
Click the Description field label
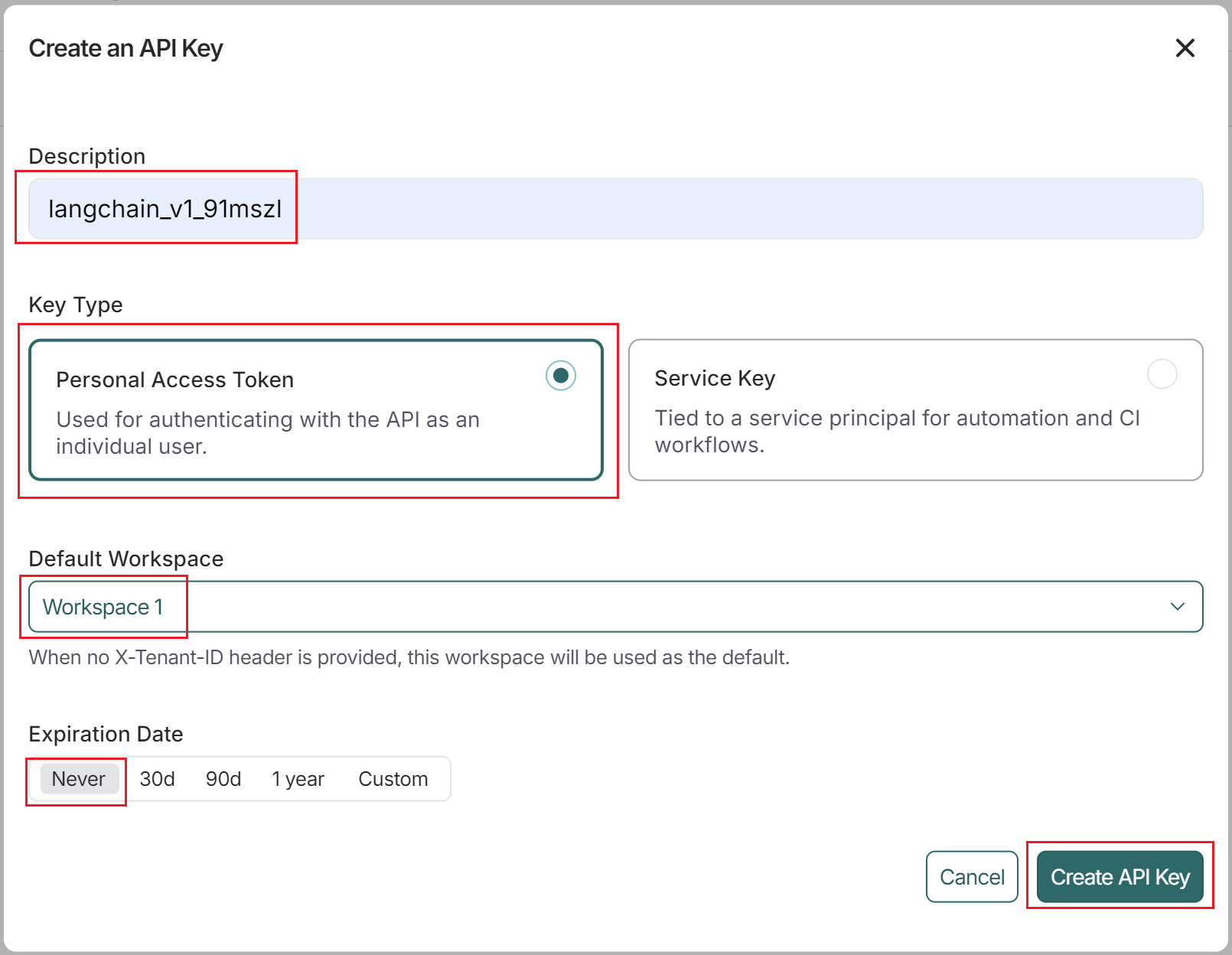pyautogui.click(x=86, y=156)
